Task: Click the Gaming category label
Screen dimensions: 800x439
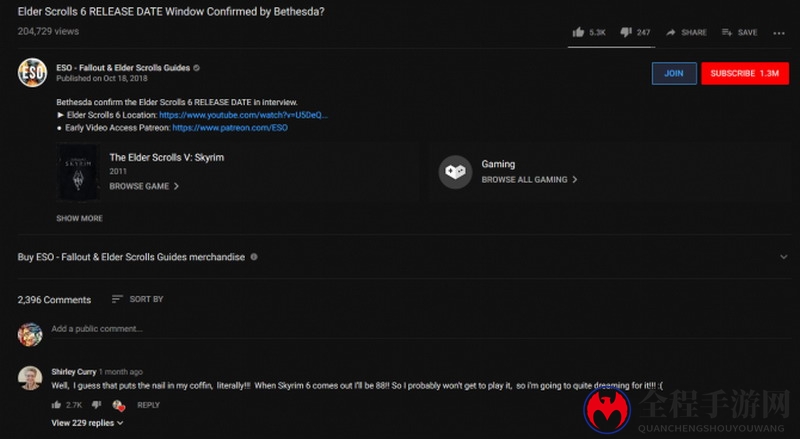Action: [x=498, y=164]
